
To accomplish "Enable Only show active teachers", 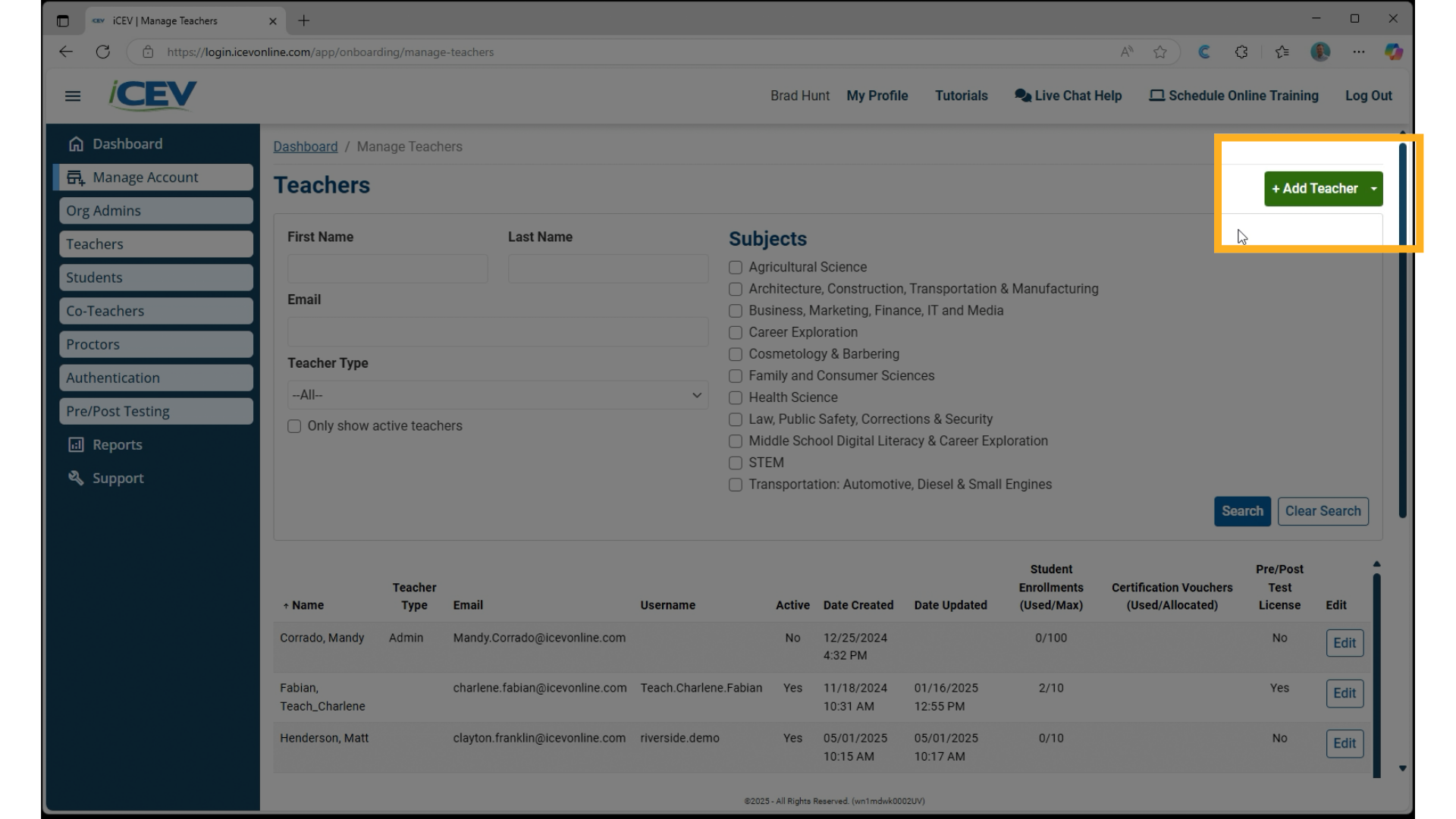I will coord(294,426).
